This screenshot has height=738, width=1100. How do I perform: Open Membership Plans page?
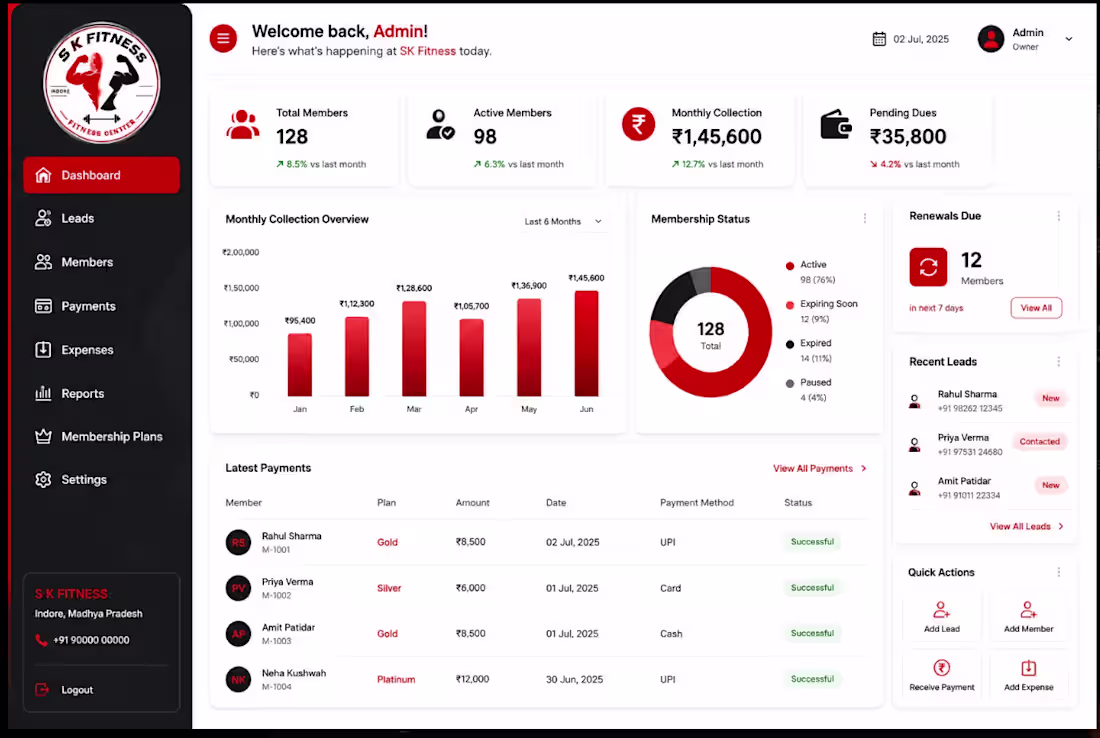coord(102,436)
